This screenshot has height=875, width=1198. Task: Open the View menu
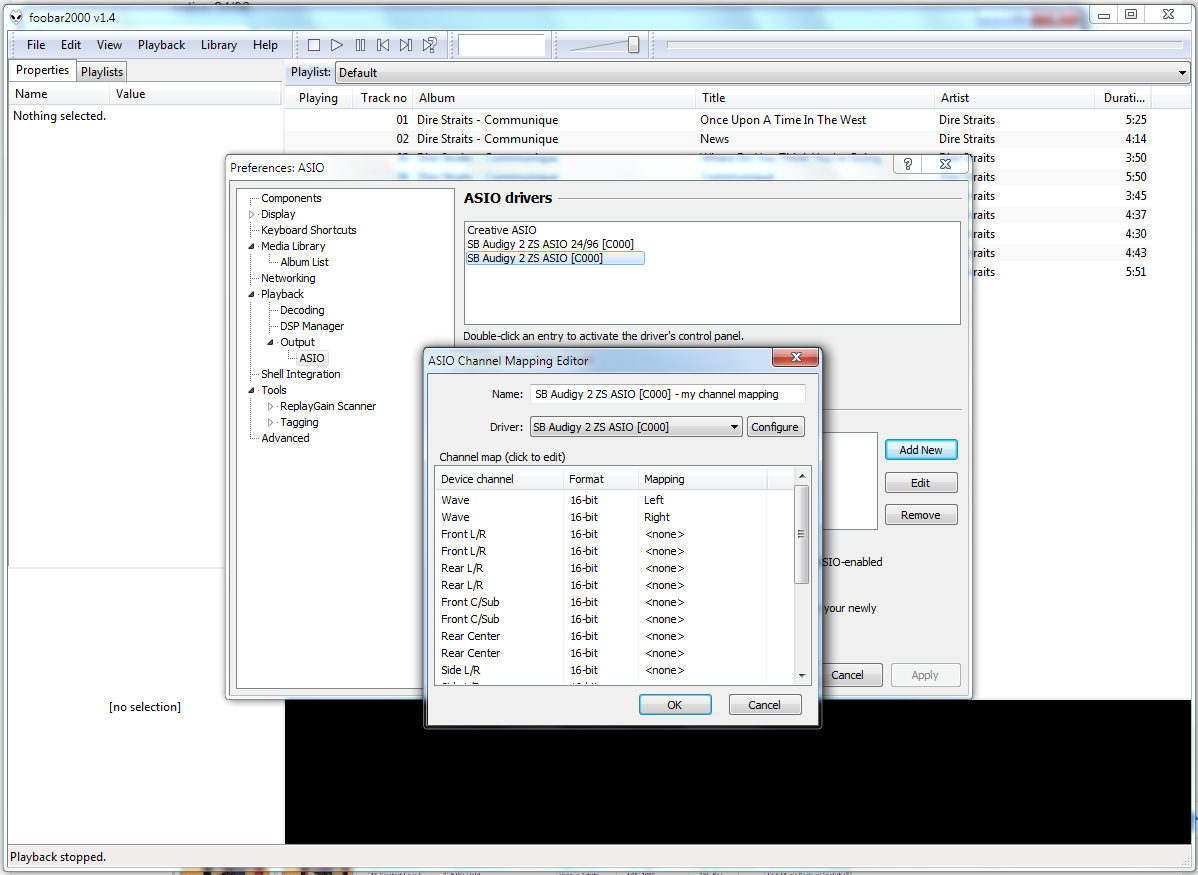coord(109,45)
